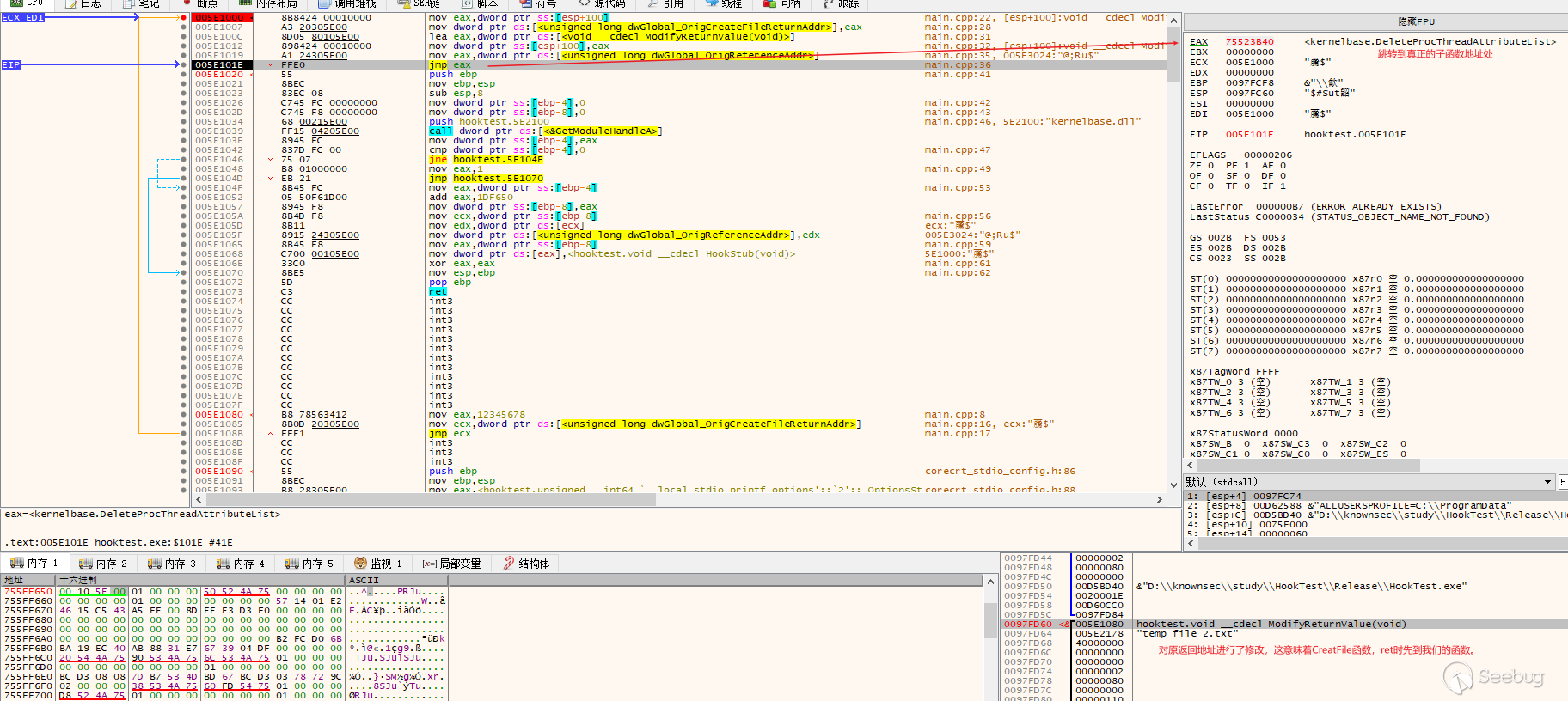Toggle breakpoint dot beside address 005E1080
Screen dimensions: 1568x701
[183, 414]
